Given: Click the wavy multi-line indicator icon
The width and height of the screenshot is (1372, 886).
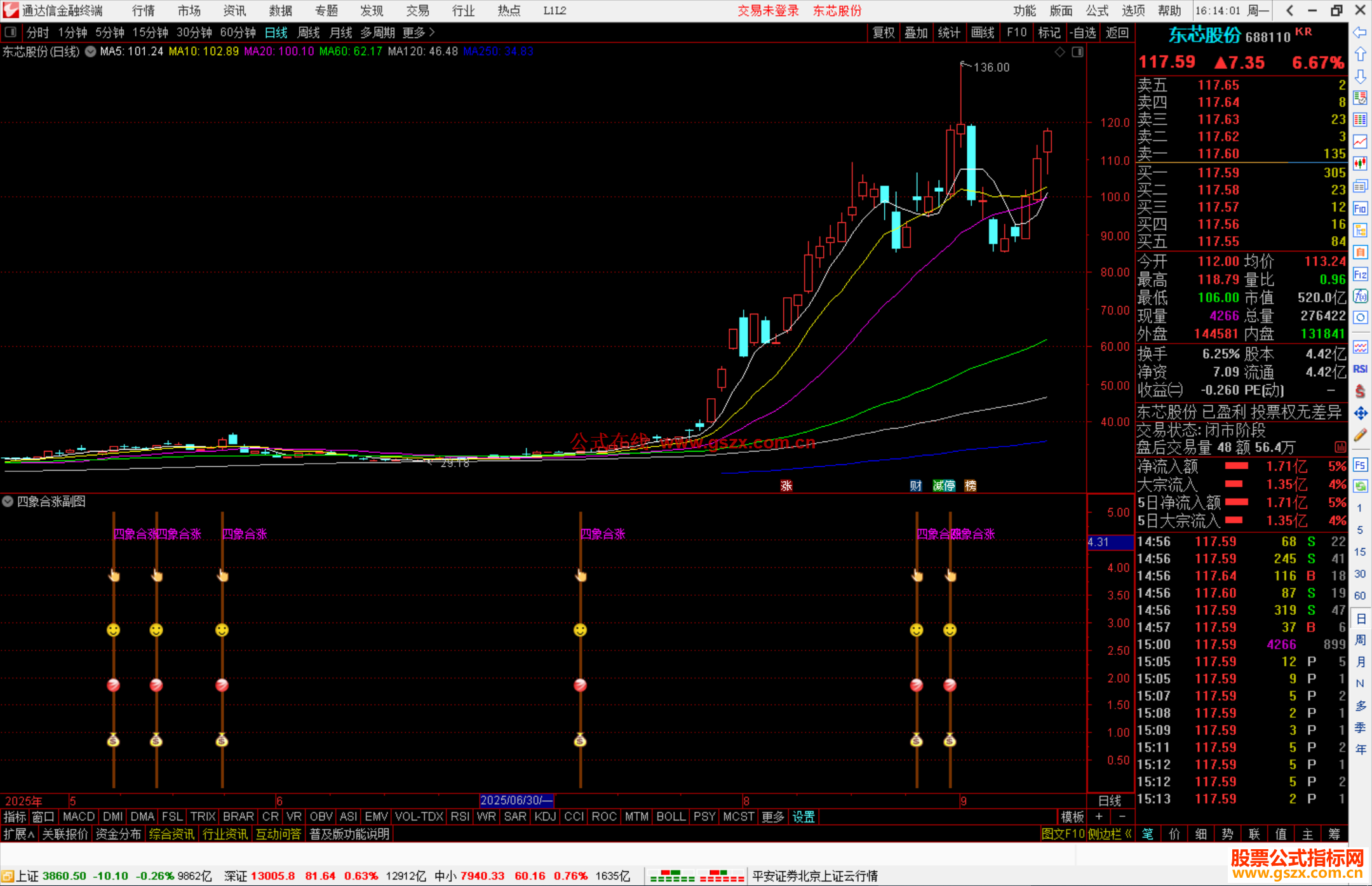Looking at the screenshot, I should [x=1360, y=347].
